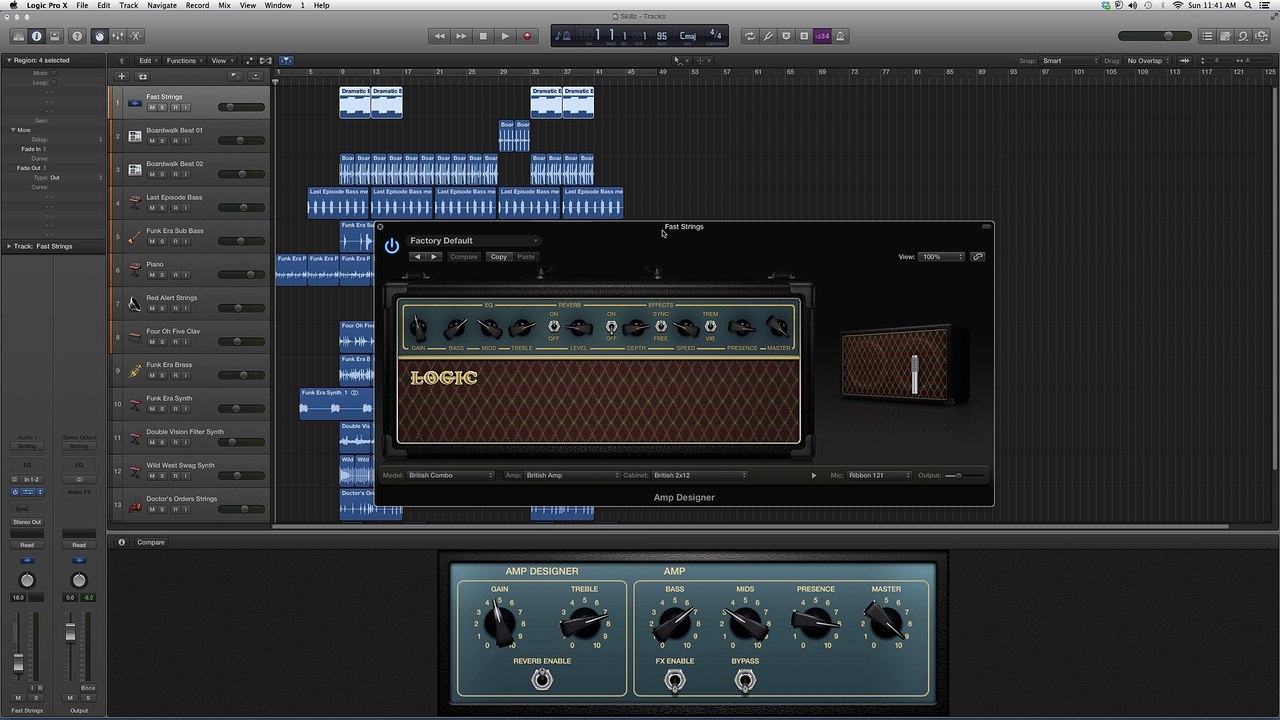
Task: Open the Editors scissors button
Action: click(135, 36)
